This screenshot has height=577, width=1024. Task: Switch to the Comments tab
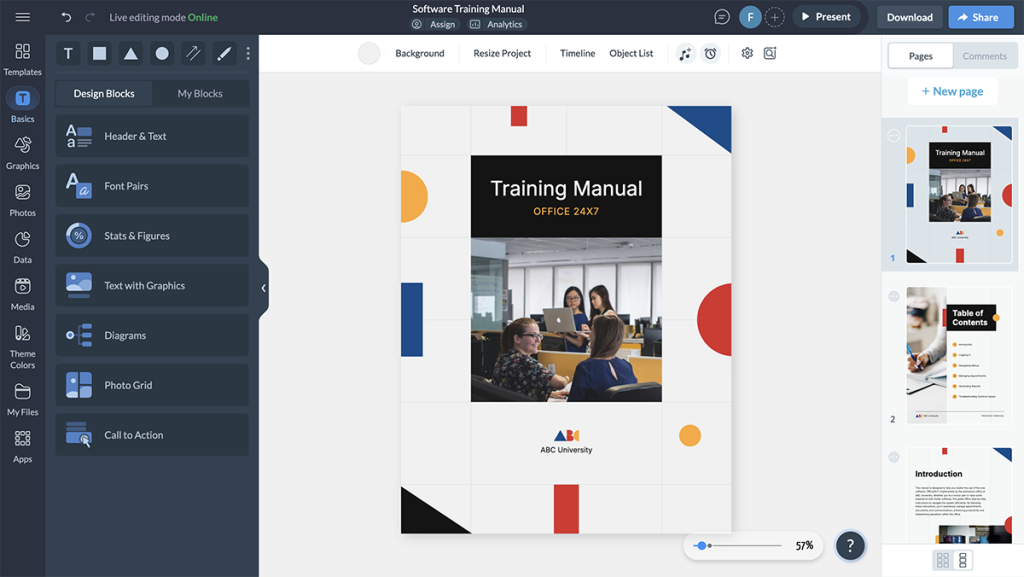(985, 55)
